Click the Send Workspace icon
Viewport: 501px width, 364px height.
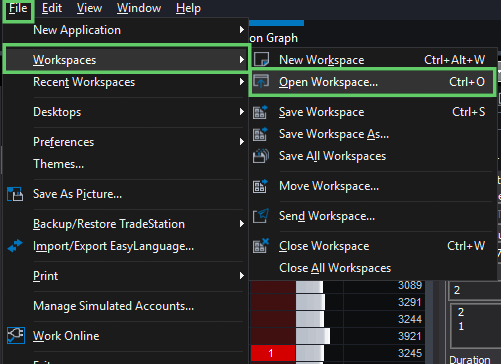click(261, 216)
